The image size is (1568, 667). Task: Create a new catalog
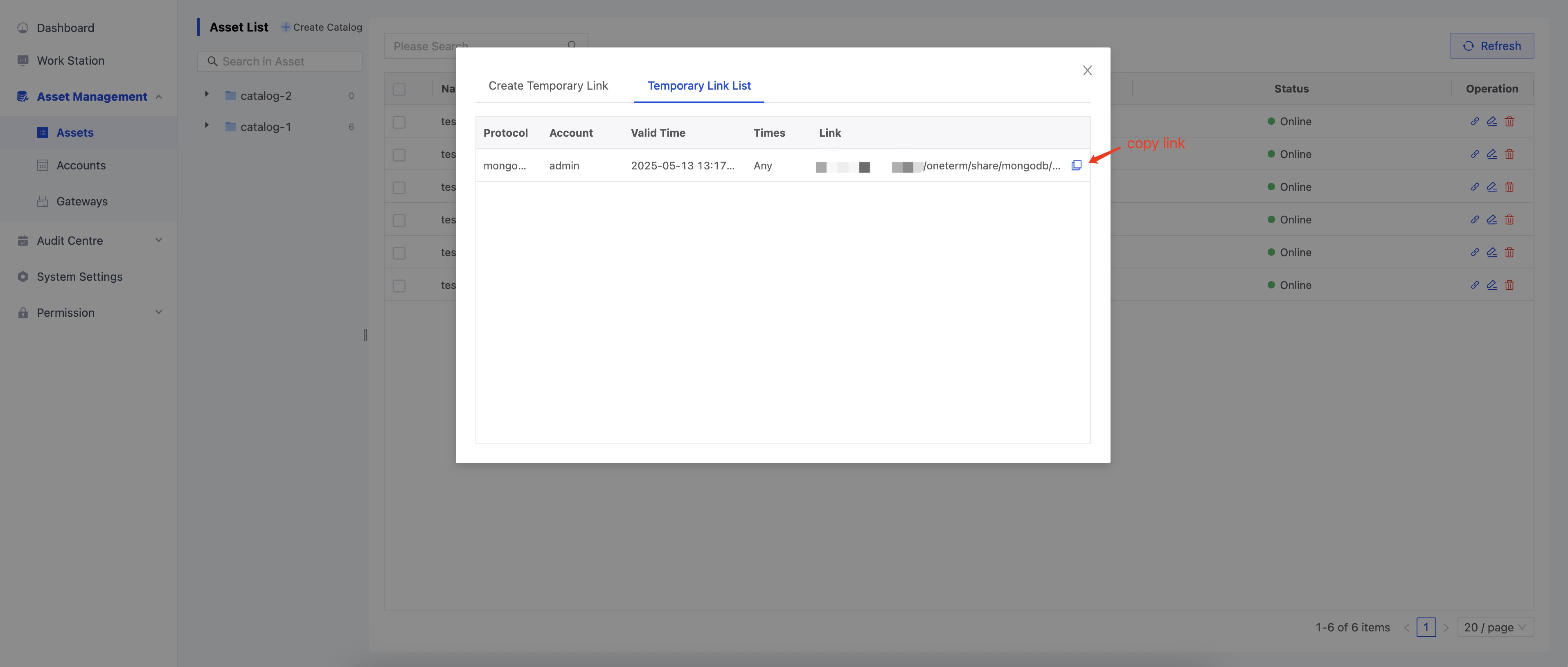[x=321, y=27]
